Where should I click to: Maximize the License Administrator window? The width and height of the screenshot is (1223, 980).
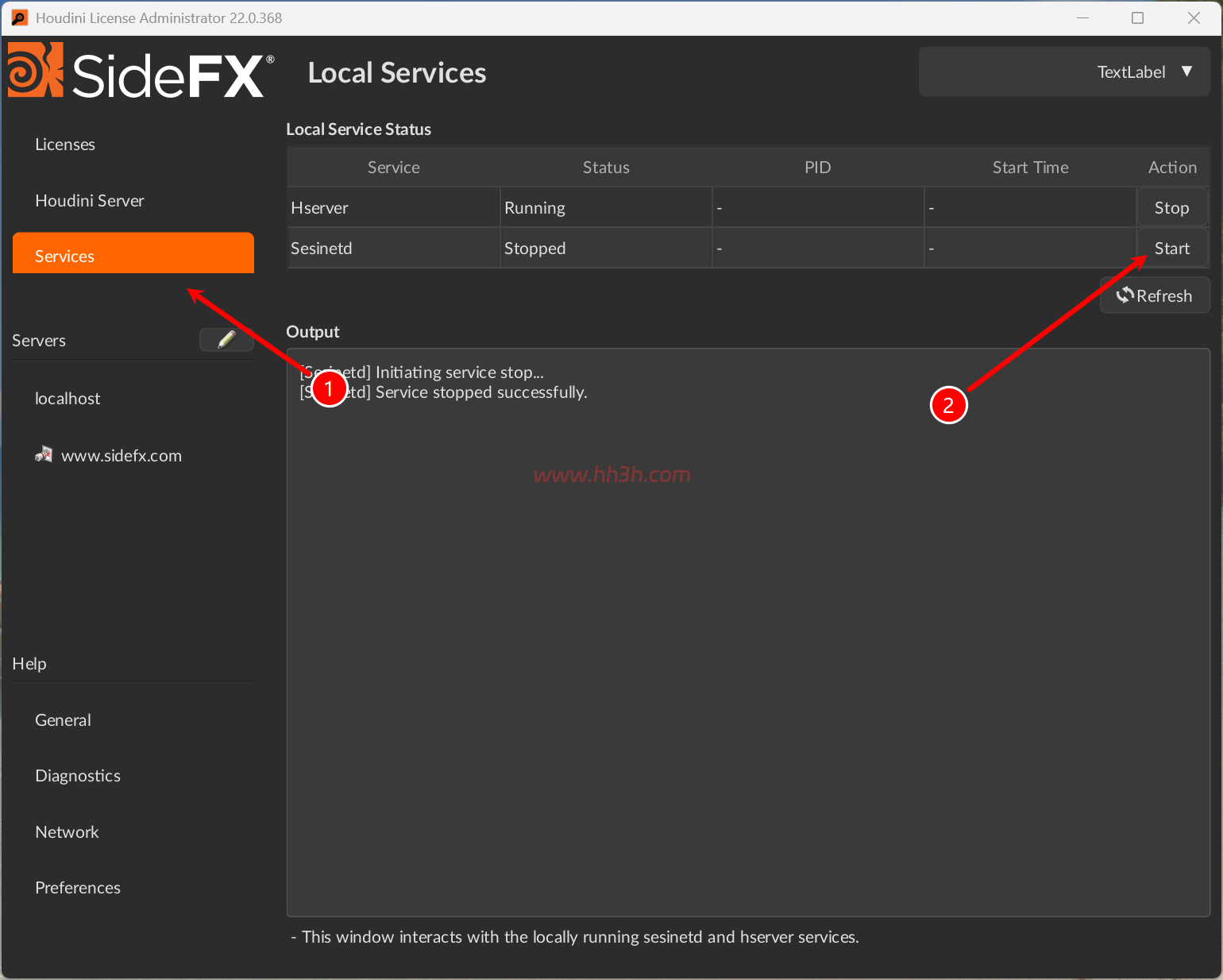tap(1138, 17)
